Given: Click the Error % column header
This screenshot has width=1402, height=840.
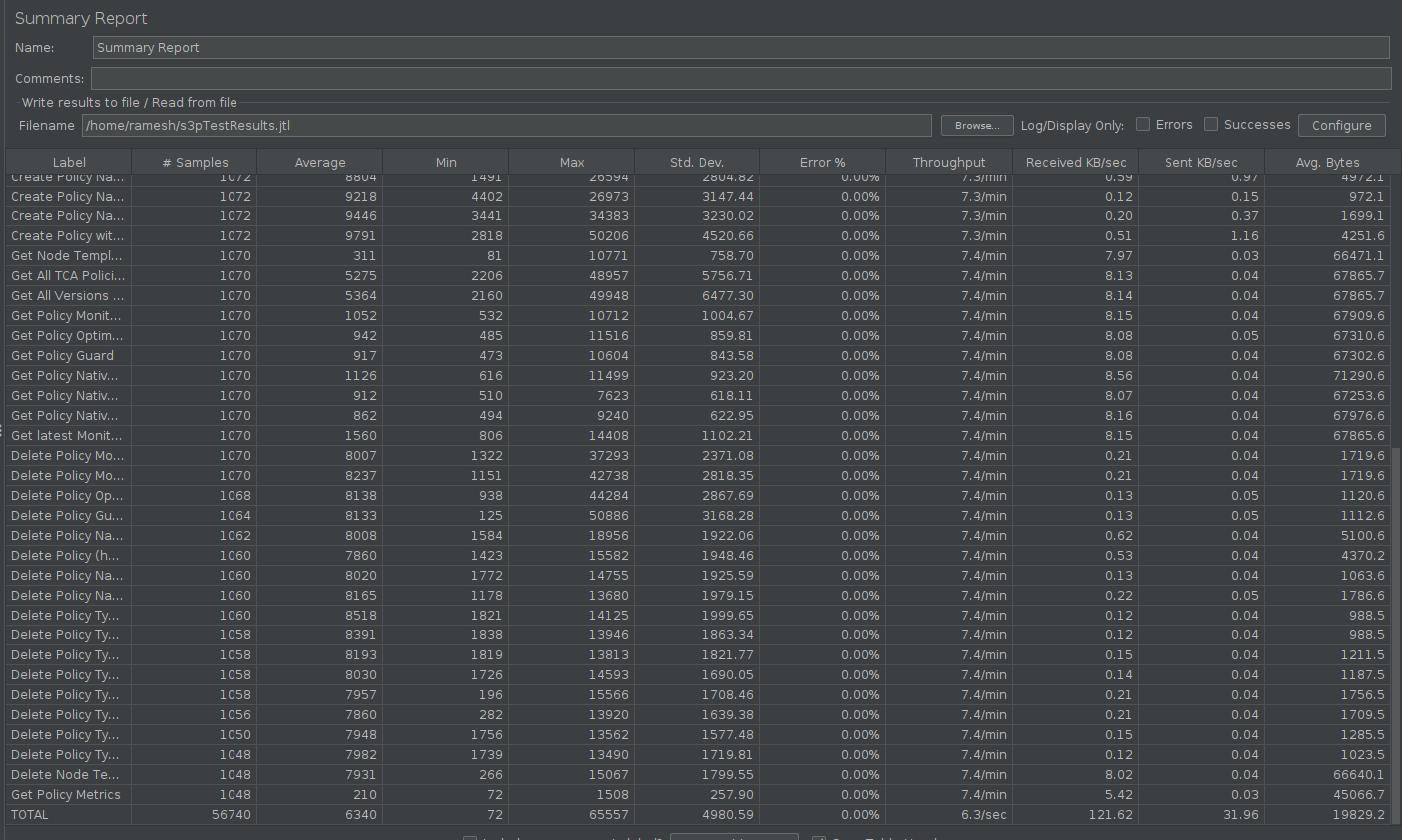Looking at the screenshot, I should tap(823, 162).
